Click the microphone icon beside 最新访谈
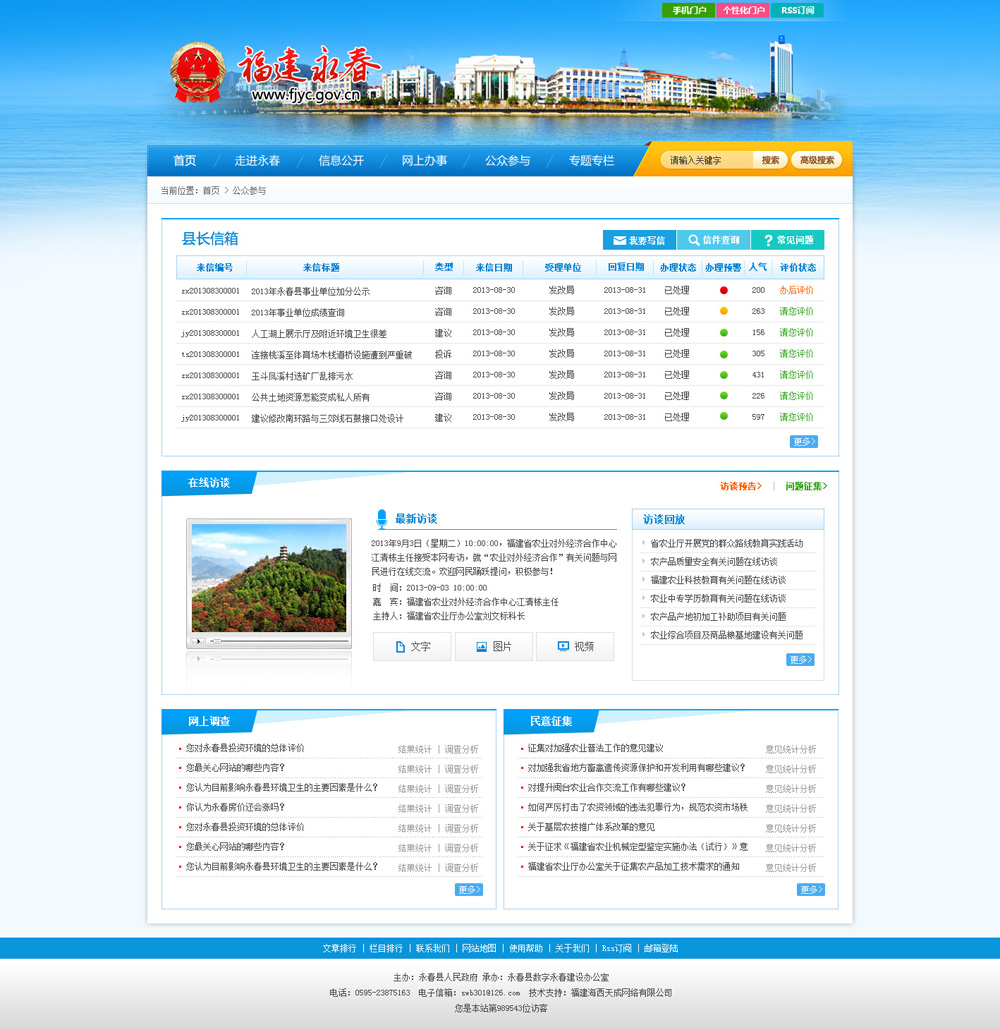Image resolution: width=1000 pixels, height=1030 pixels. tap(381, 519)
